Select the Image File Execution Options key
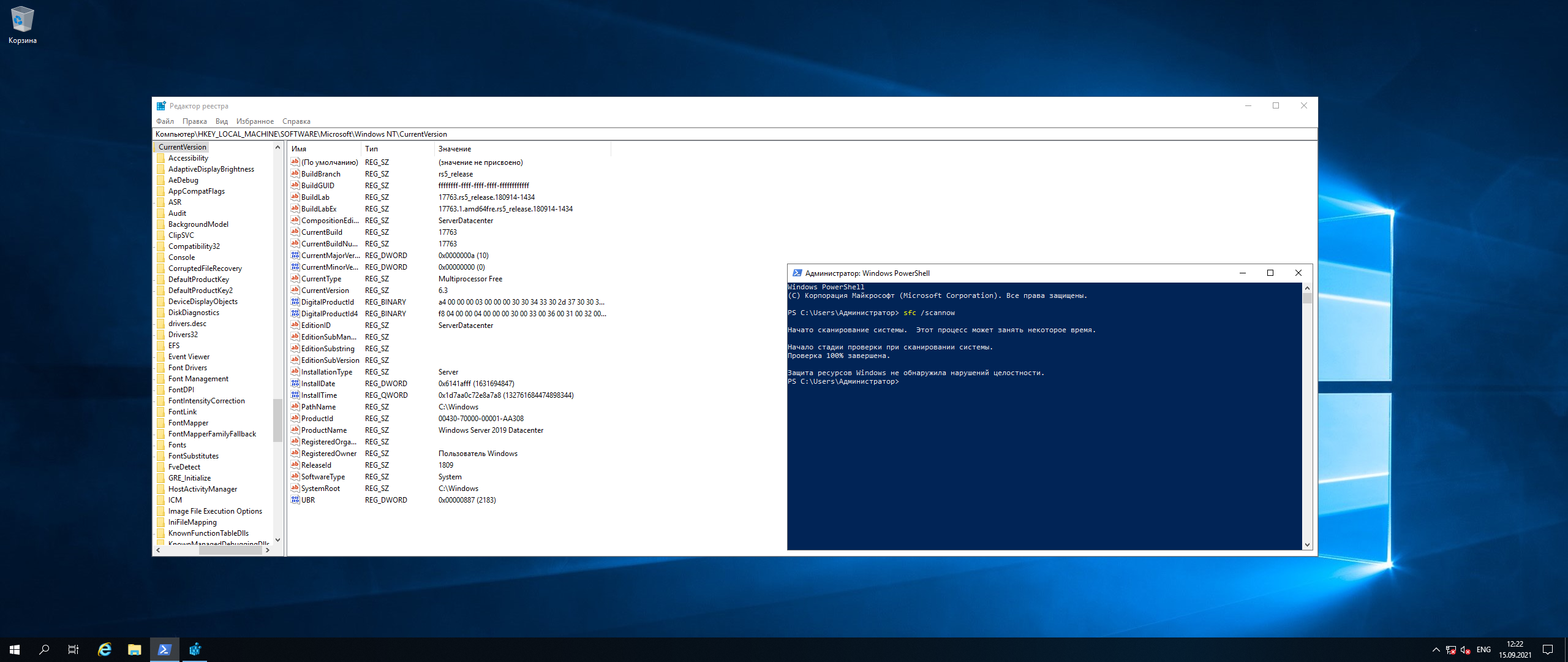 click(215, 511)
